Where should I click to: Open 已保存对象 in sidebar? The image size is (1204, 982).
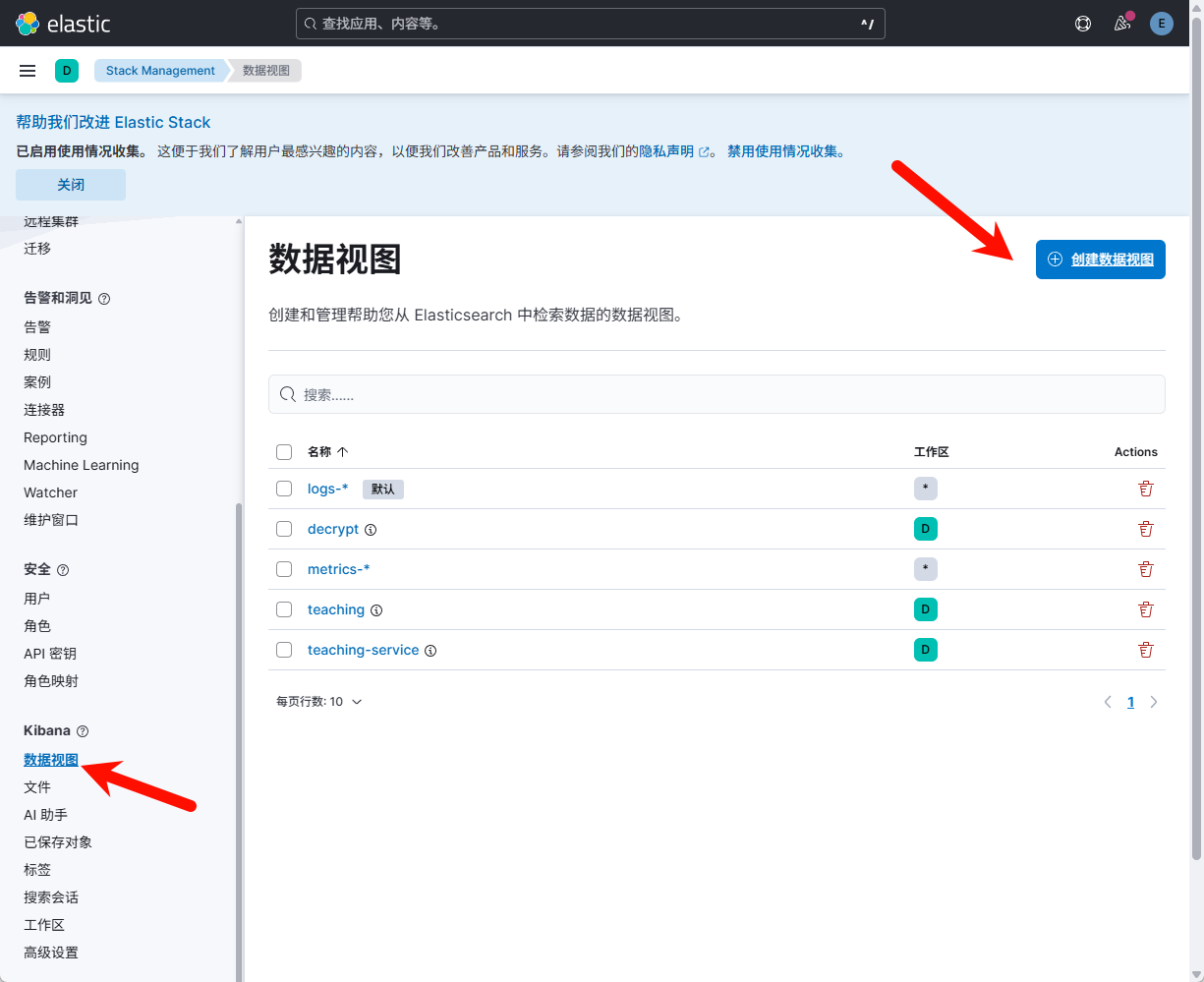click(x=58, y=842)
